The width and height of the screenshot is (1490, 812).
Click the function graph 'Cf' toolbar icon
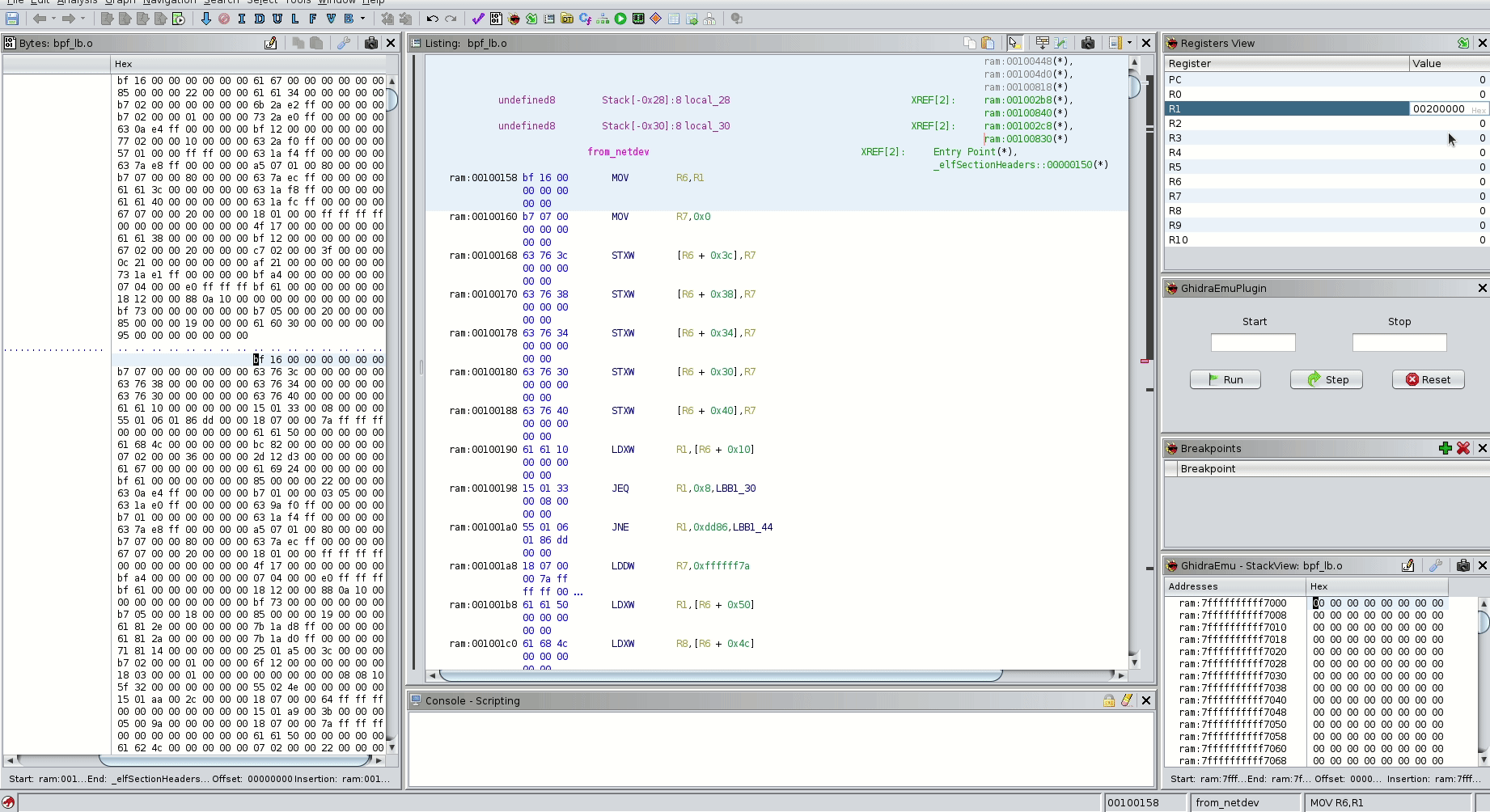pyautogui.click(x=585, y=19)
